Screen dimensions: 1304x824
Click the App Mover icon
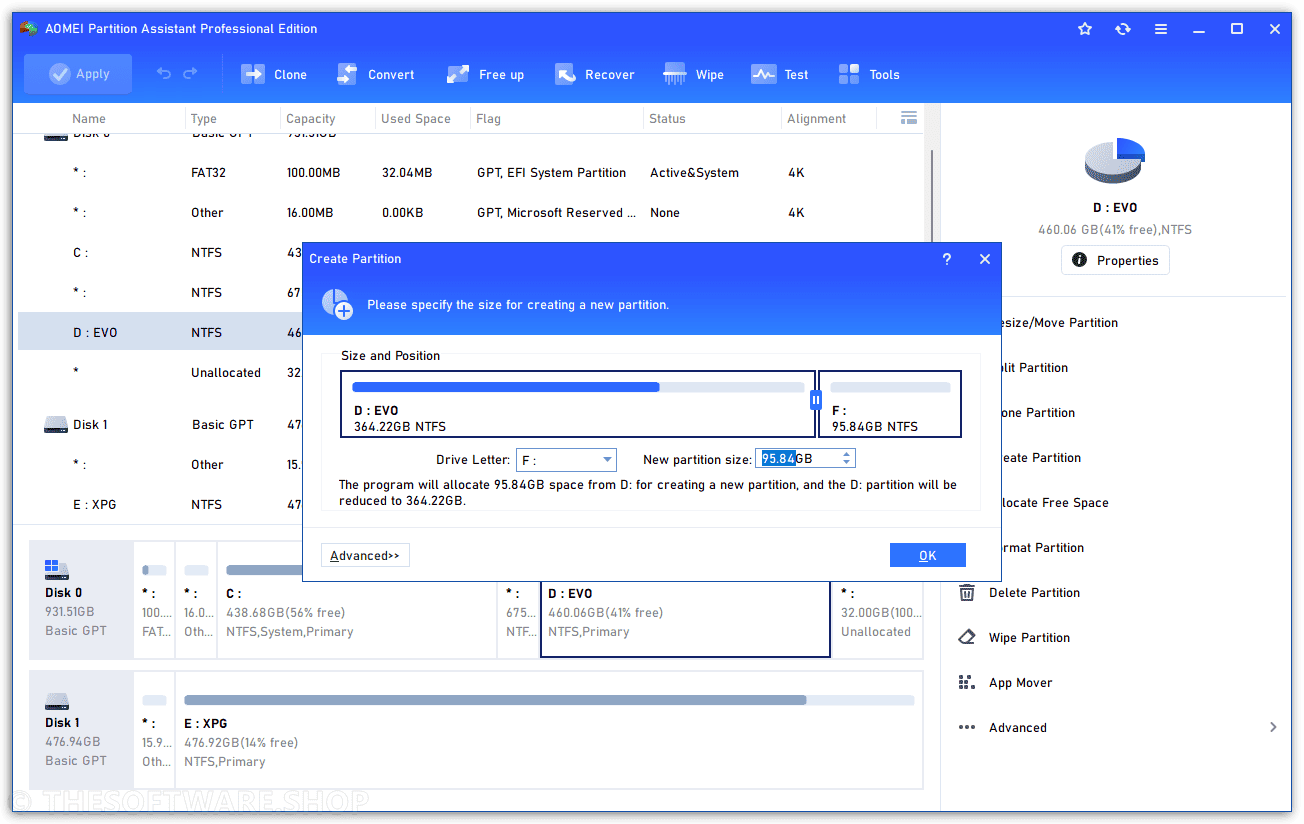tap(967, 683)
